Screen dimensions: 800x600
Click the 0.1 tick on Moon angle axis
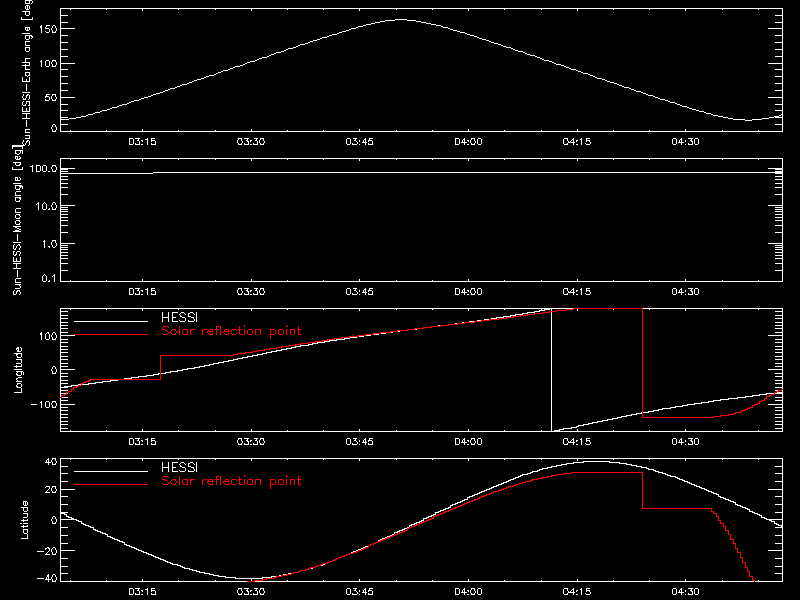click(49, 278)
